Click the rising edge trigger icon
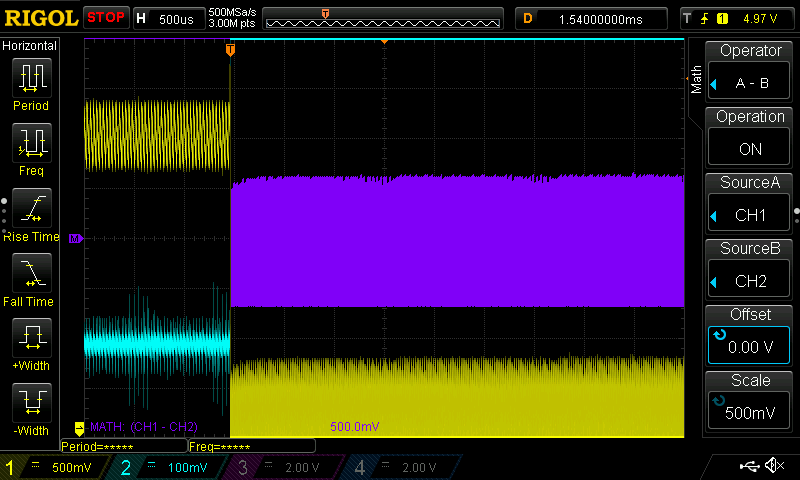This screenshot has height=480, width=800. pos(705,19)
